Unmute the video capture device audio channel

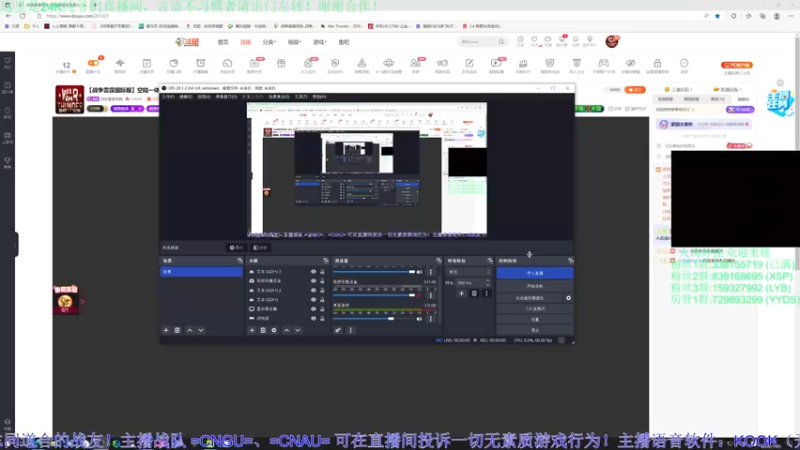(419, 295)
